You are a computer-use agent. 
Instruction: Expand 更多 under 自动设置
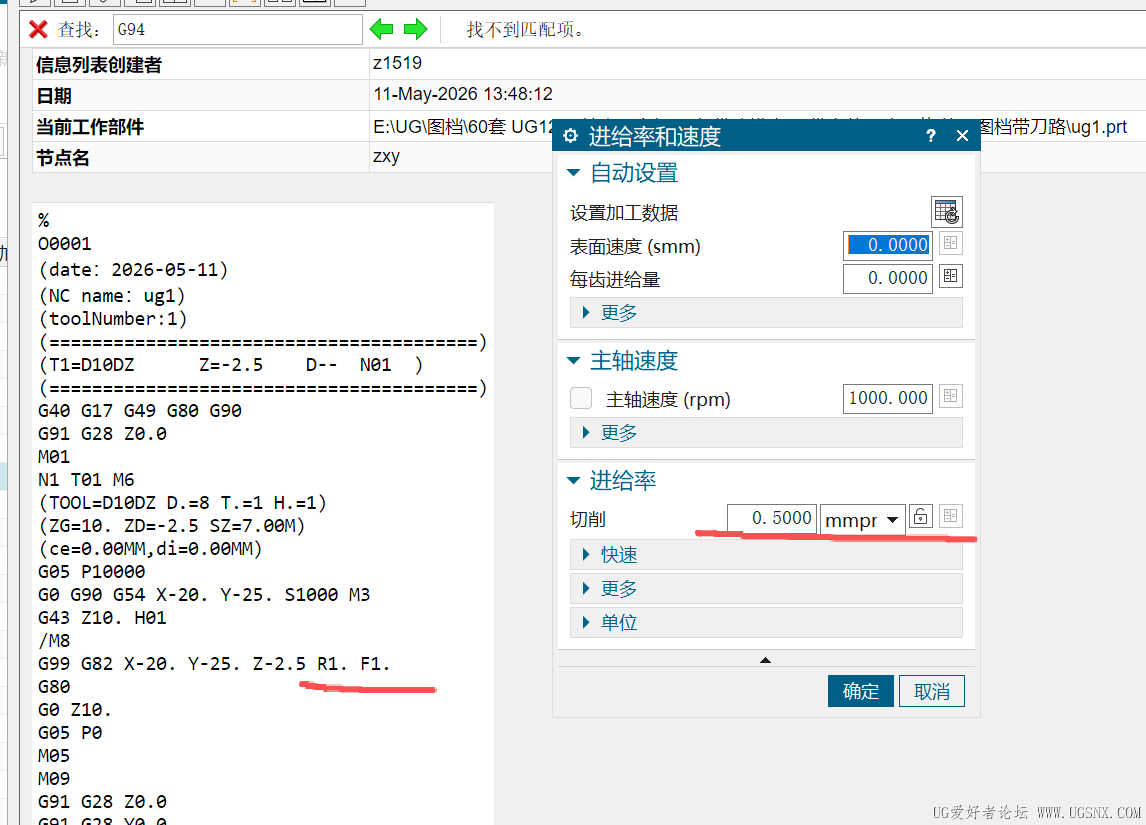pyautogui.click(x=766, y=313)
